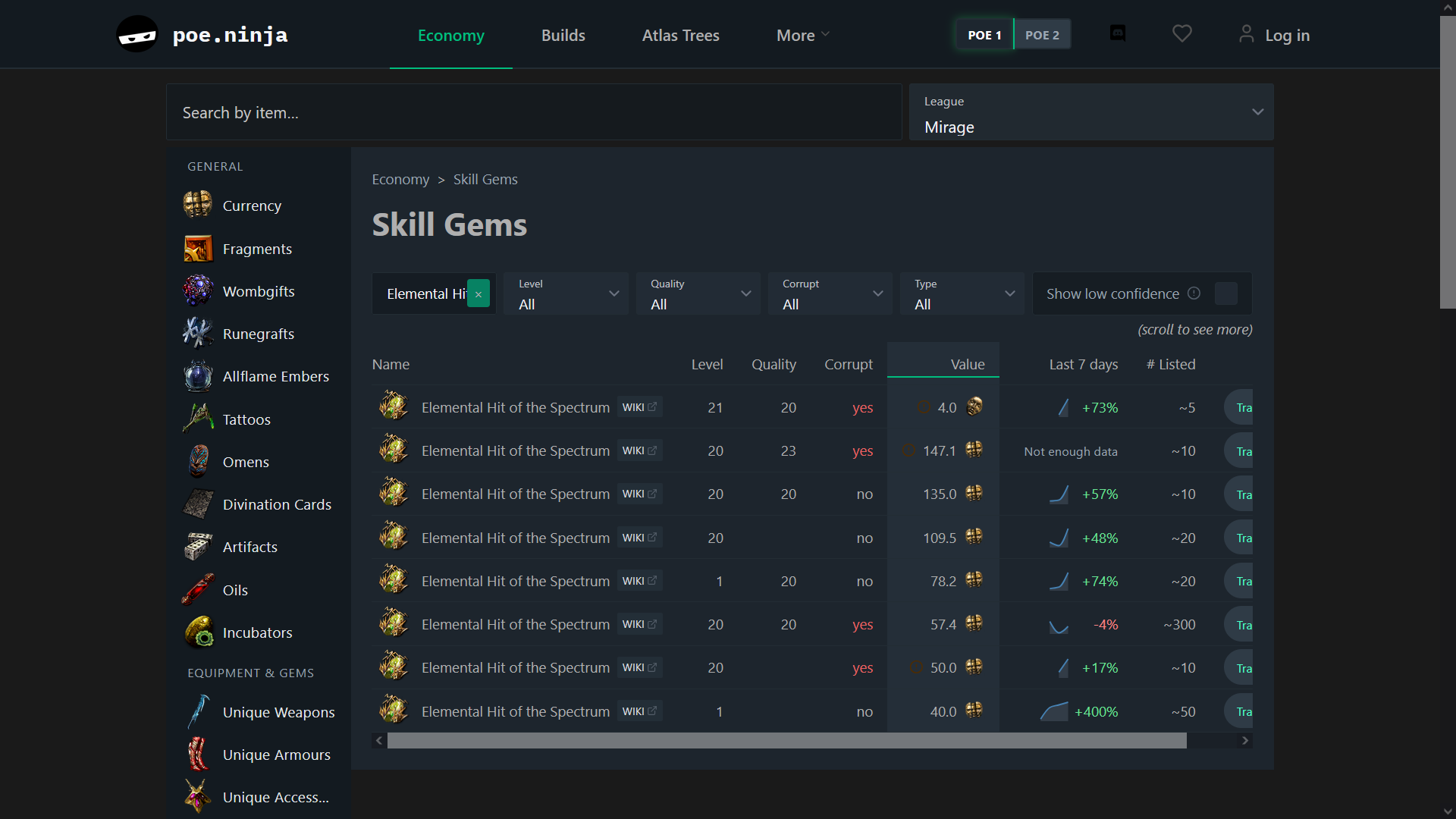
Task: Click info icon beside Show low confidence
Action: [x=1194, y=293]
